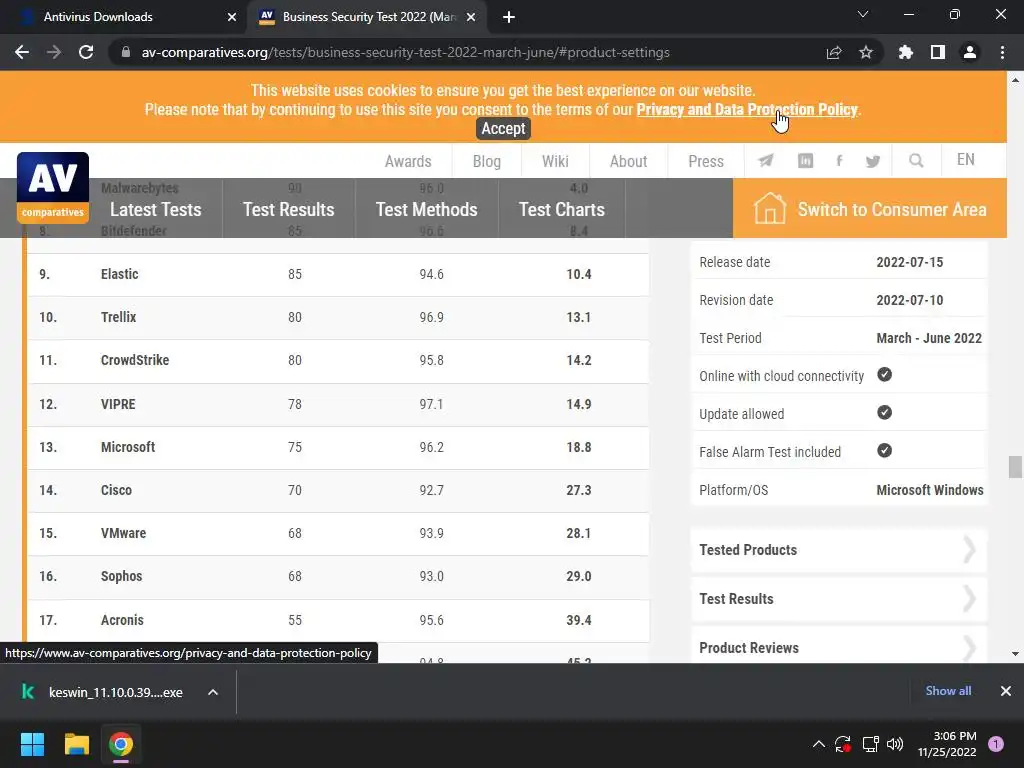Expand the Test Results sidebar section
This screenshot has height=768, width=1024.
(x=839, y=599)
